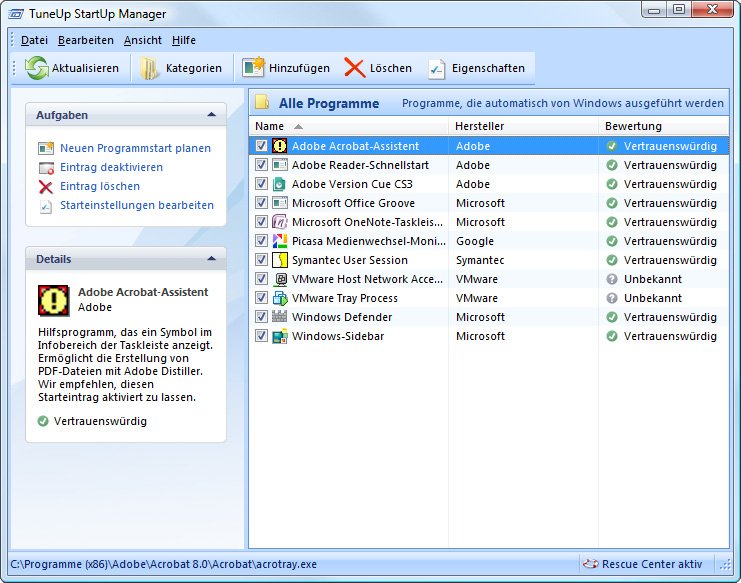Click the Alle Programme folder icon
Viewport: 741px width, 583px height.
coord(262,103)
